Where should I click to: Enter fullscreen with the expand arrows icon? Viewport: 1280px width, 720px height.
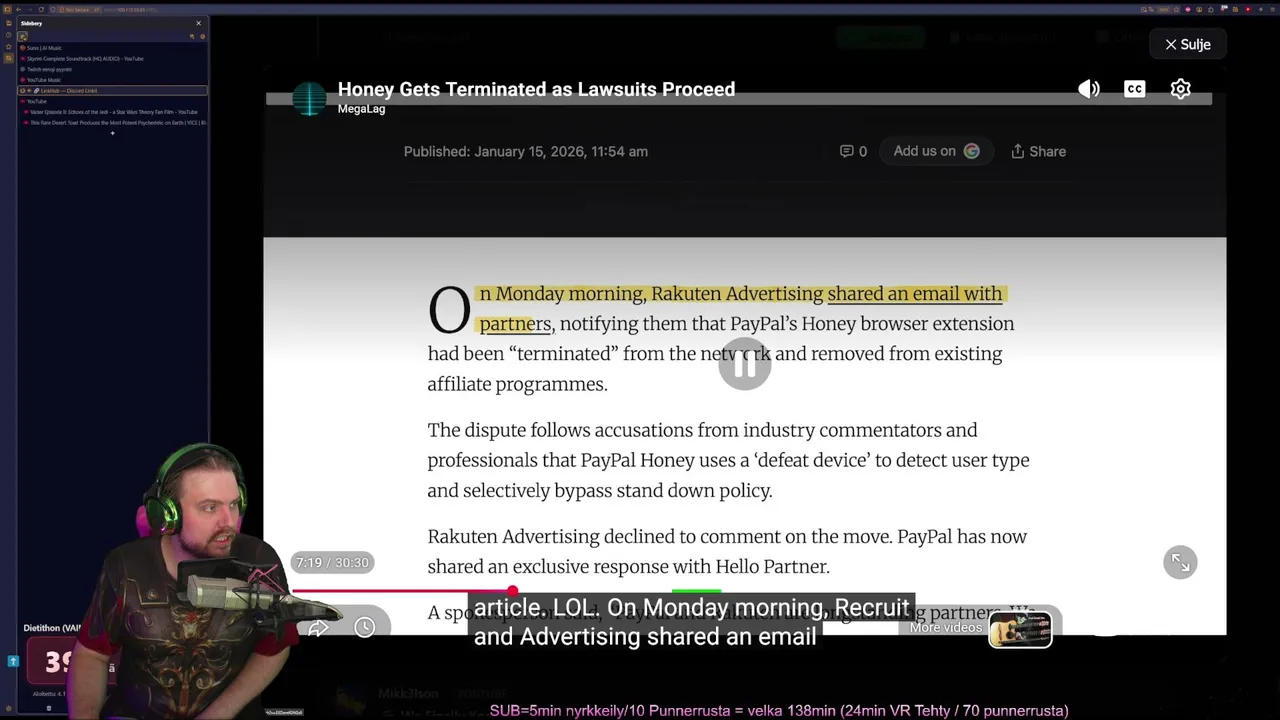(1180, 562)
